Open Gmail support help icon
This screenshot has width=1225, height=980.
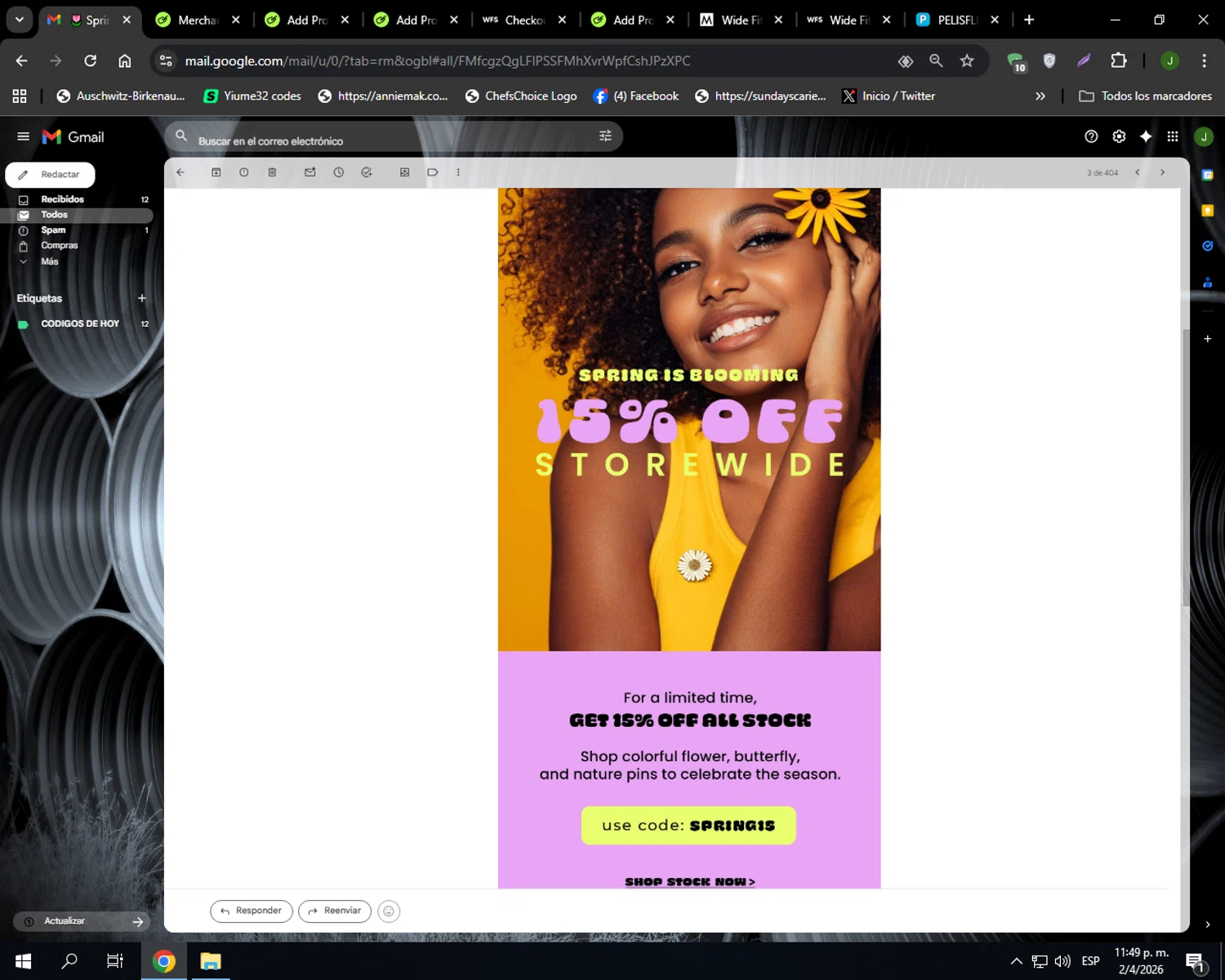(x=1091, y=136)
